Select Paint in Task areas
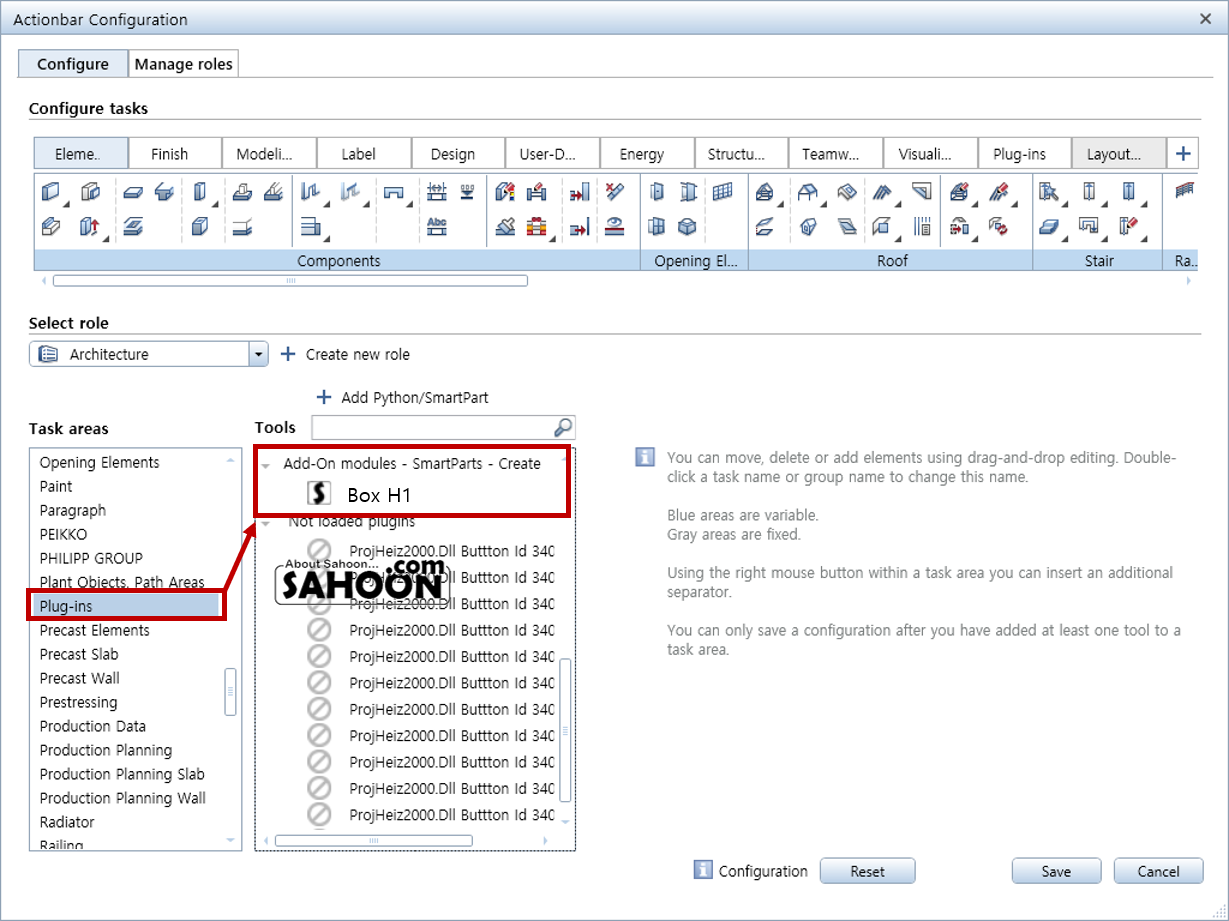1229x921 pixels. 56,486
